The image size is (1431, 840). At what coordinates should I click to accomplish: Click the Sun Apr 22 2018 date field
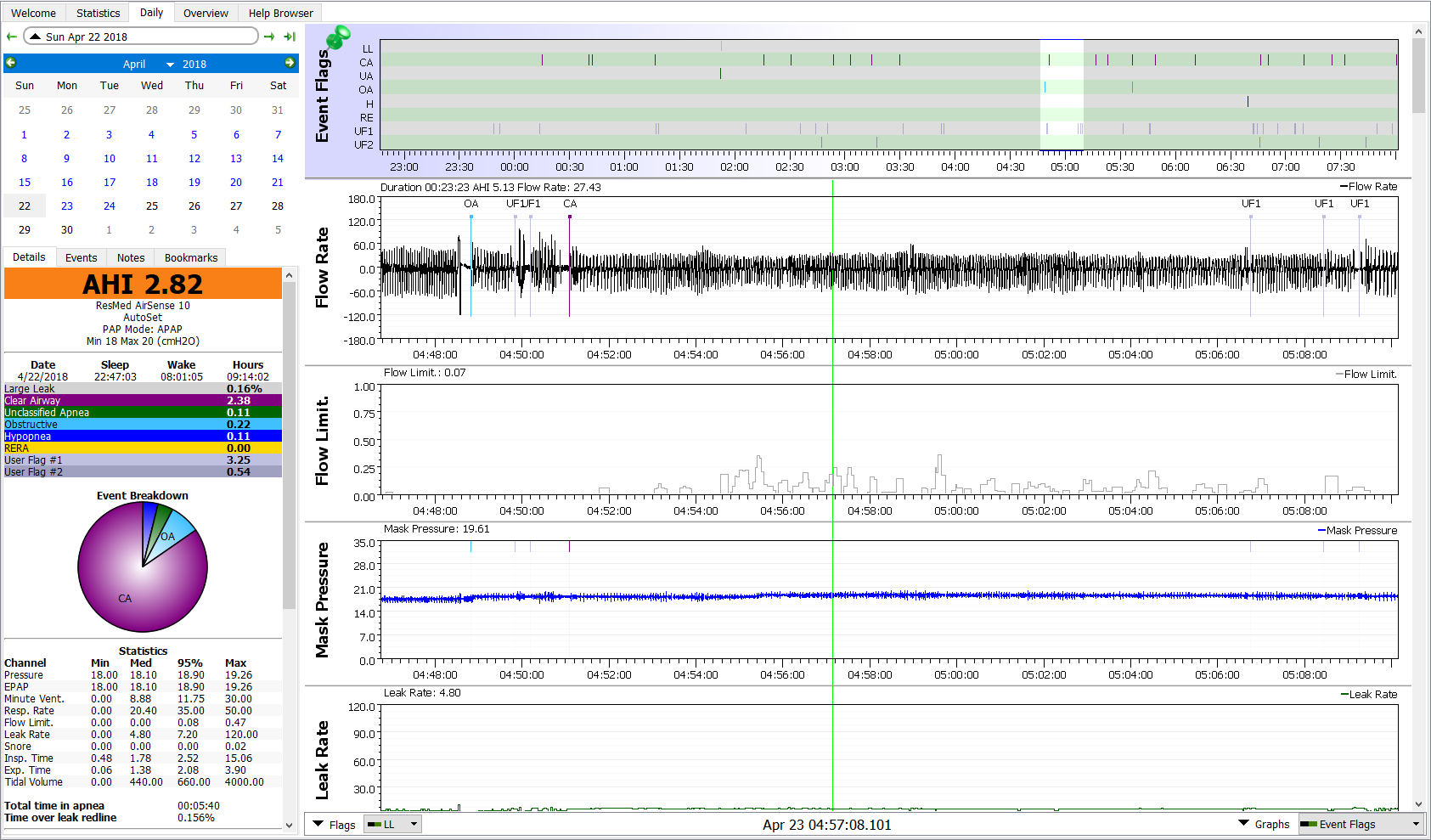point(141,37)
